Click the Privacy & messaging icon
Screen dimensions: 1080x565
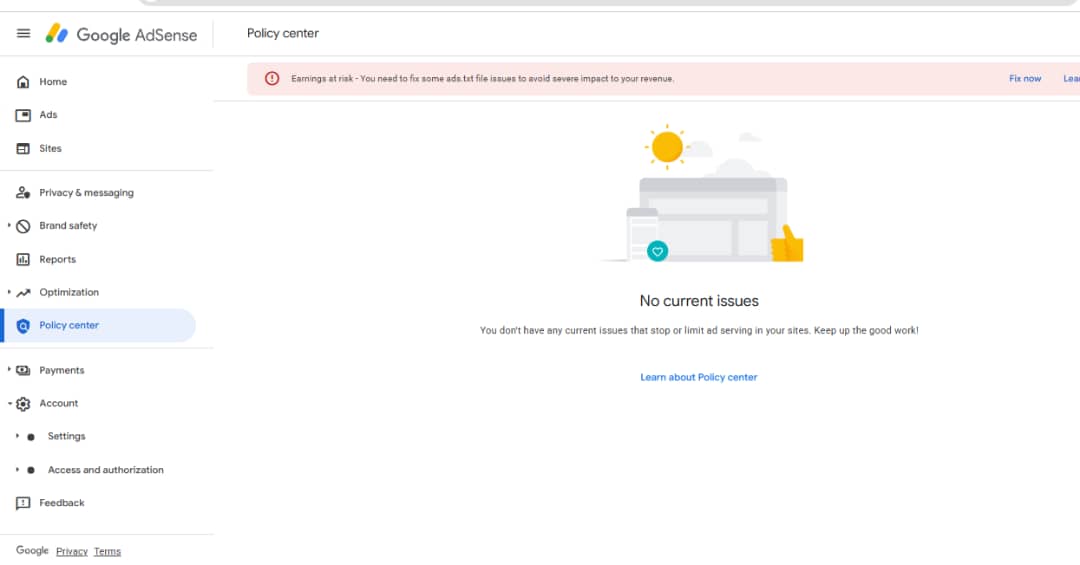[x=23, y=193]
